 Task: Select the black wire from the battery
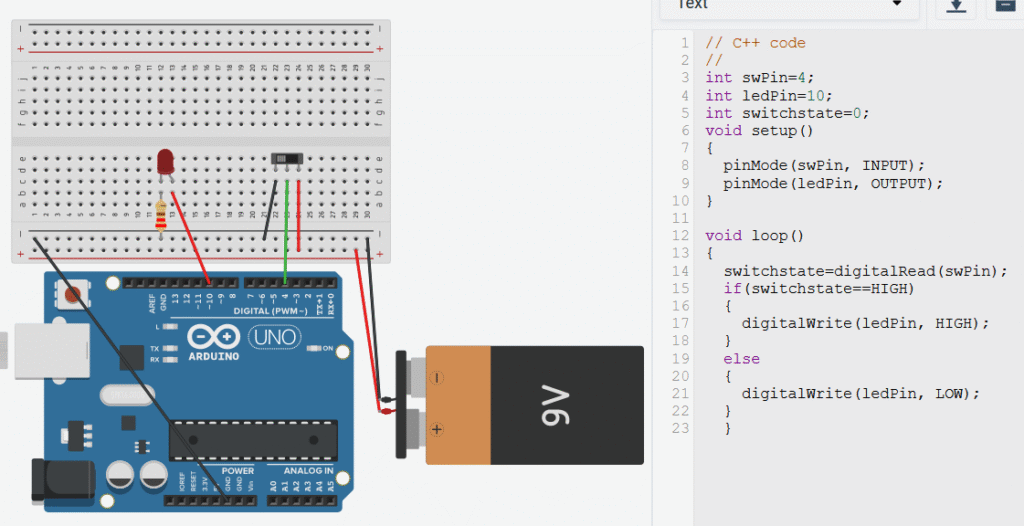coord(374,319)
